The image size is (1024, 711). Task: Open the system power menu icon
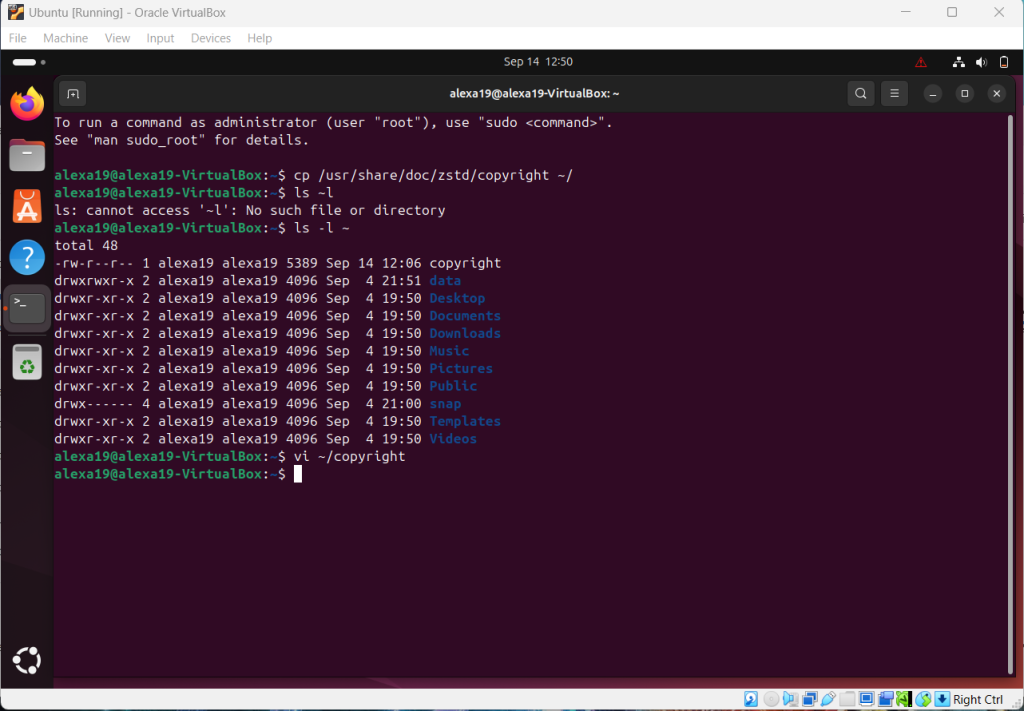pyautogui.click(x=1004, y=62)
